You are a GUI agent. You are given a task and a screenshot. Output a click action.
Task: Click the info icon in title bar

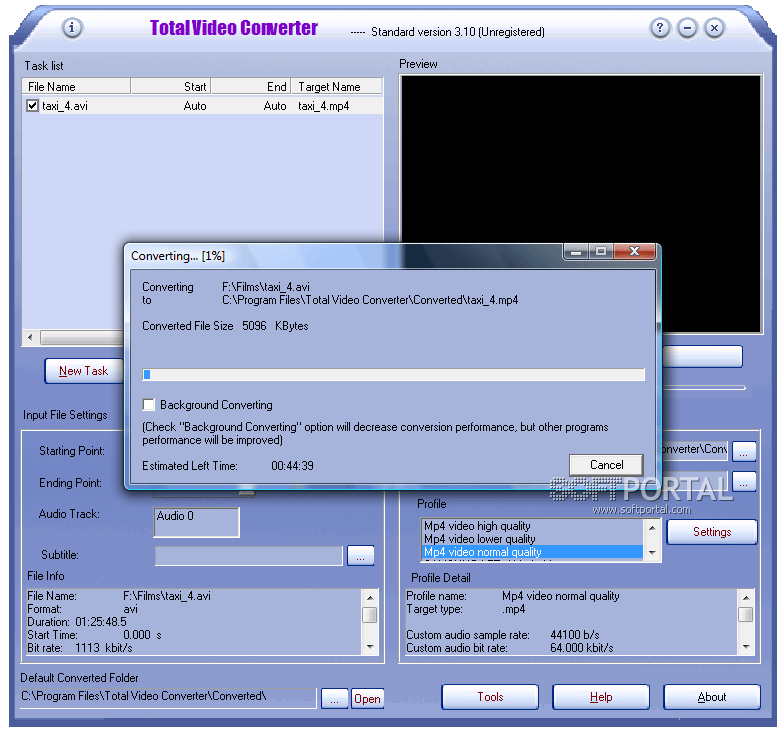pyautogui.click(x=72, y=27)
